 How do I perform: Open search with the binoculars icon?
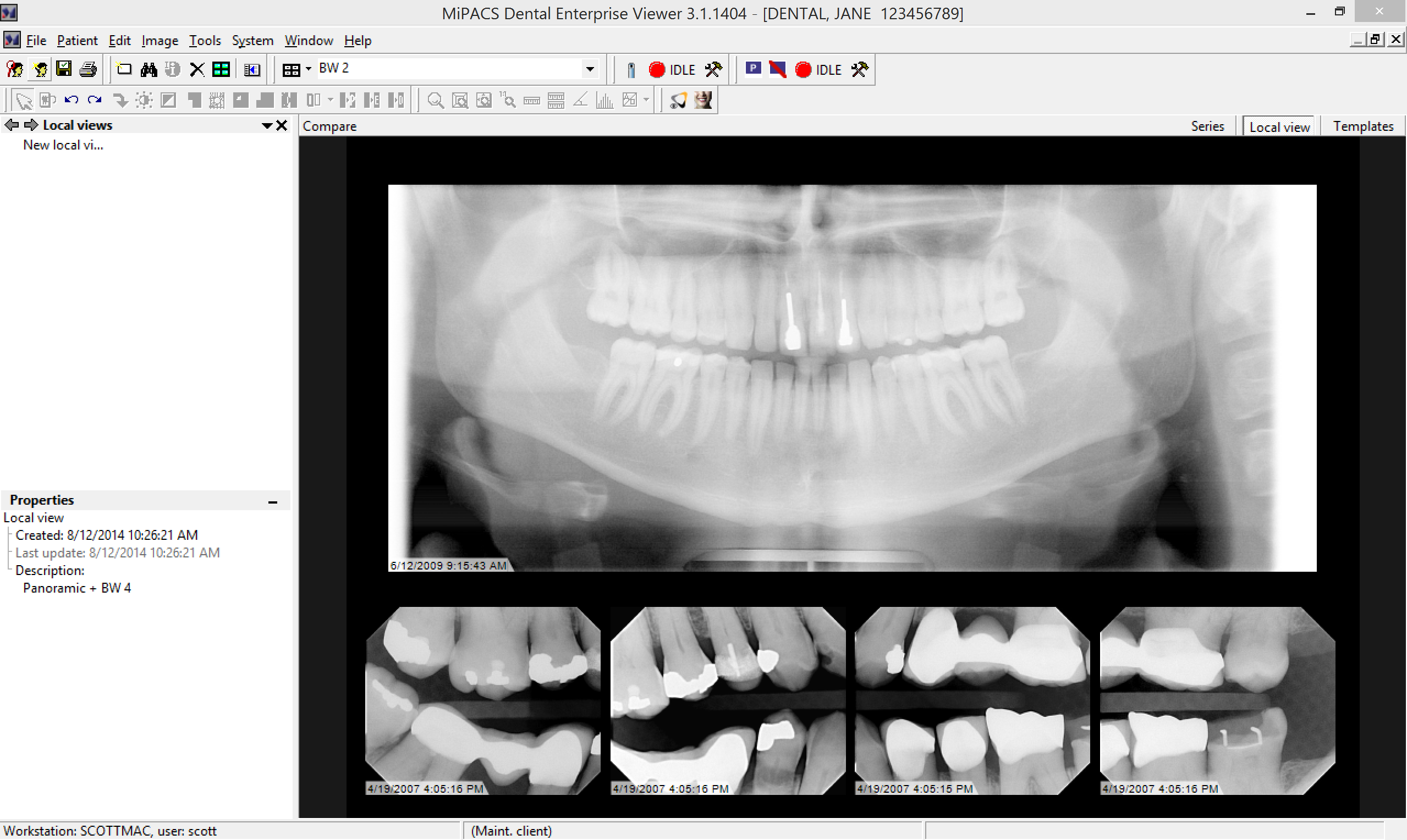tap(149, 69)
